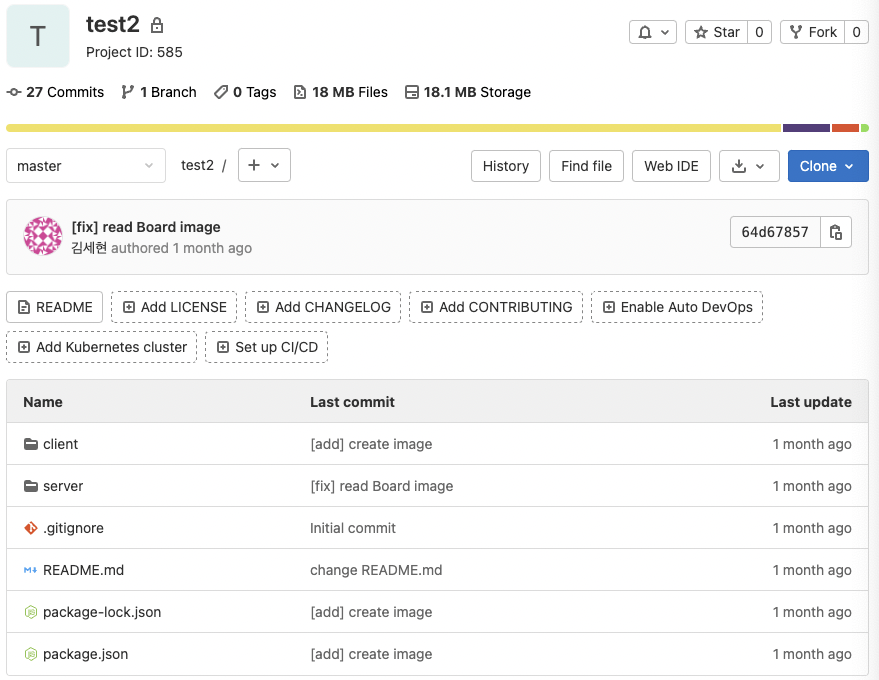The image size is (879, 680).
Task: Fork the test2 project
Action: click(x=812, y=33)
